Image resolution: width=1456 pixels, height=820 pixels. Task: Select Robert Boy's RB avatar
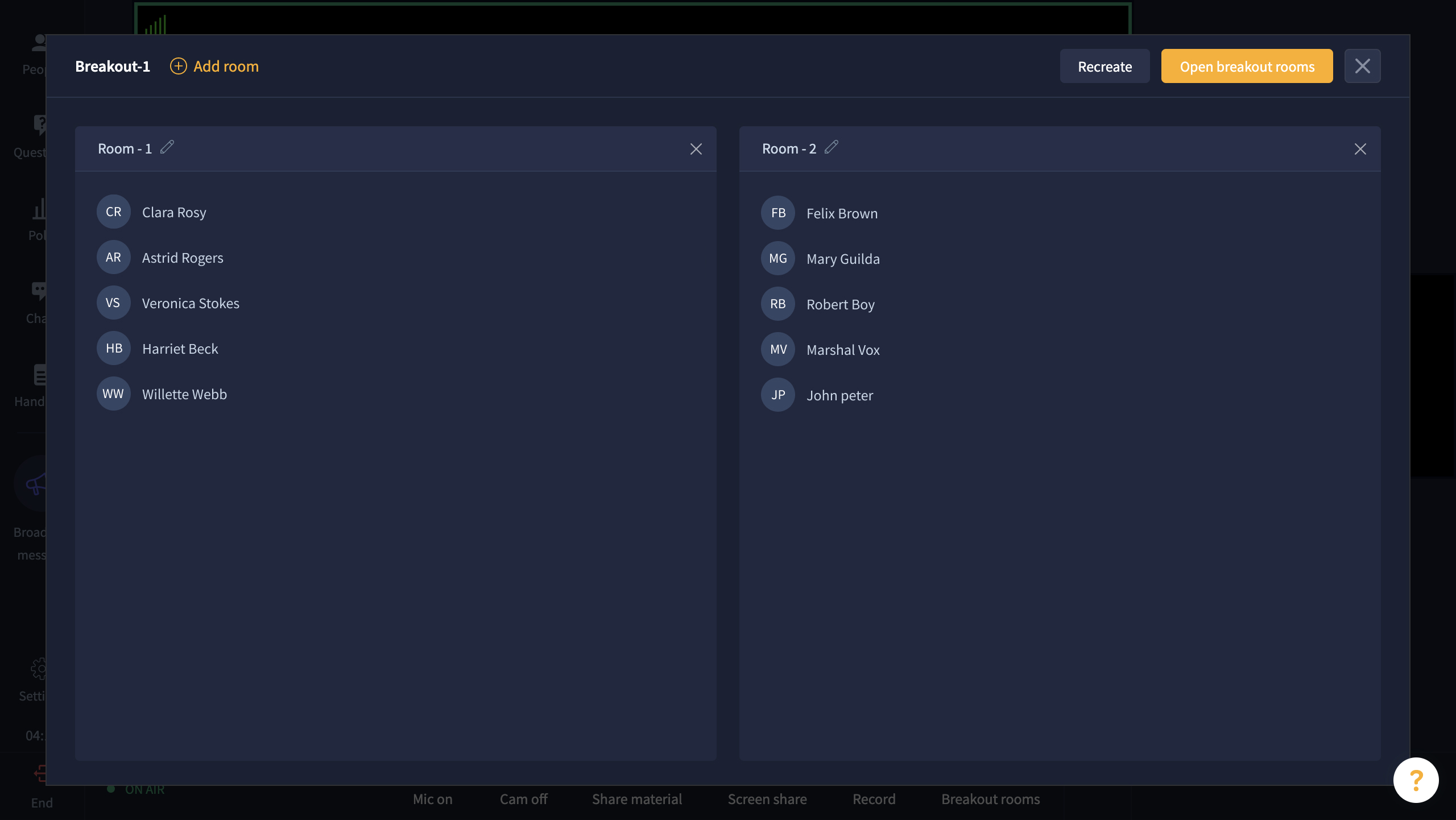pyautogui.click(x=777, y=304)
